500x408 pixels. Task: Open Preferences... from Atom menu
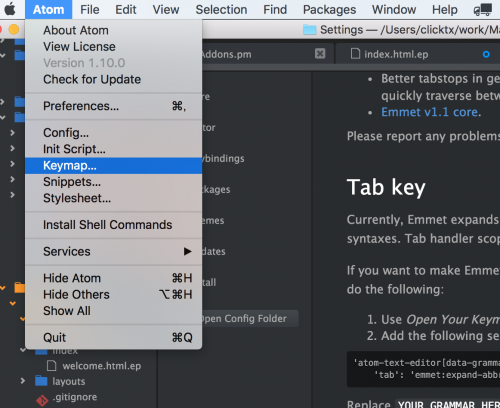(114, 106)
